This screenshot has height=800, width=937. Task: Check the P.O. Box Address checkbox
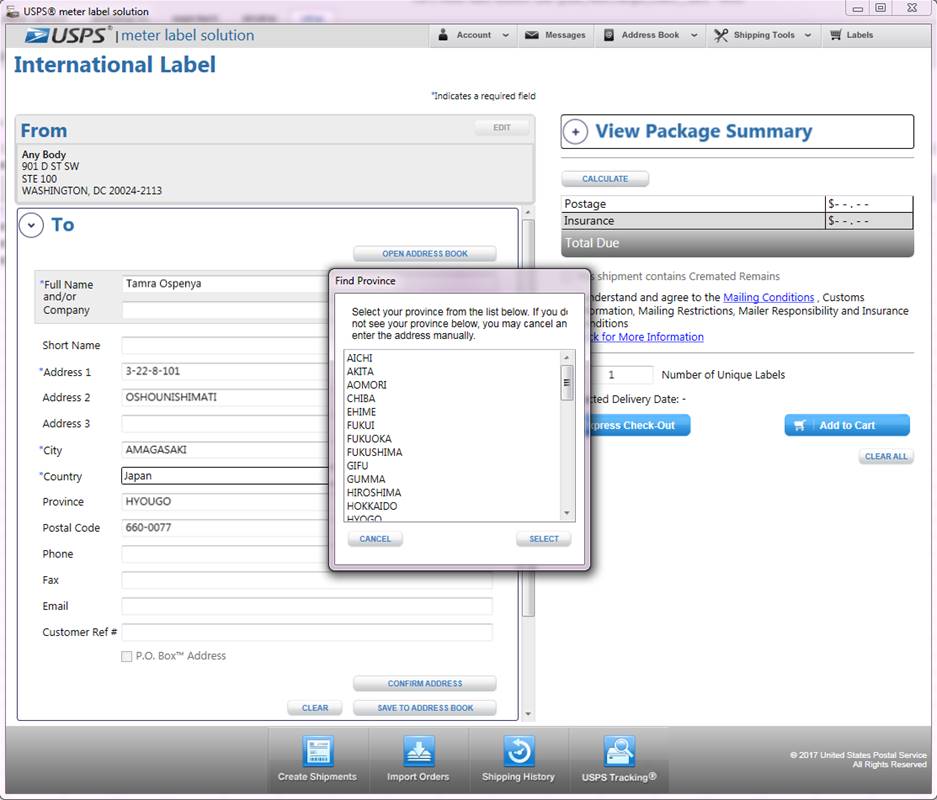[127, 656]
